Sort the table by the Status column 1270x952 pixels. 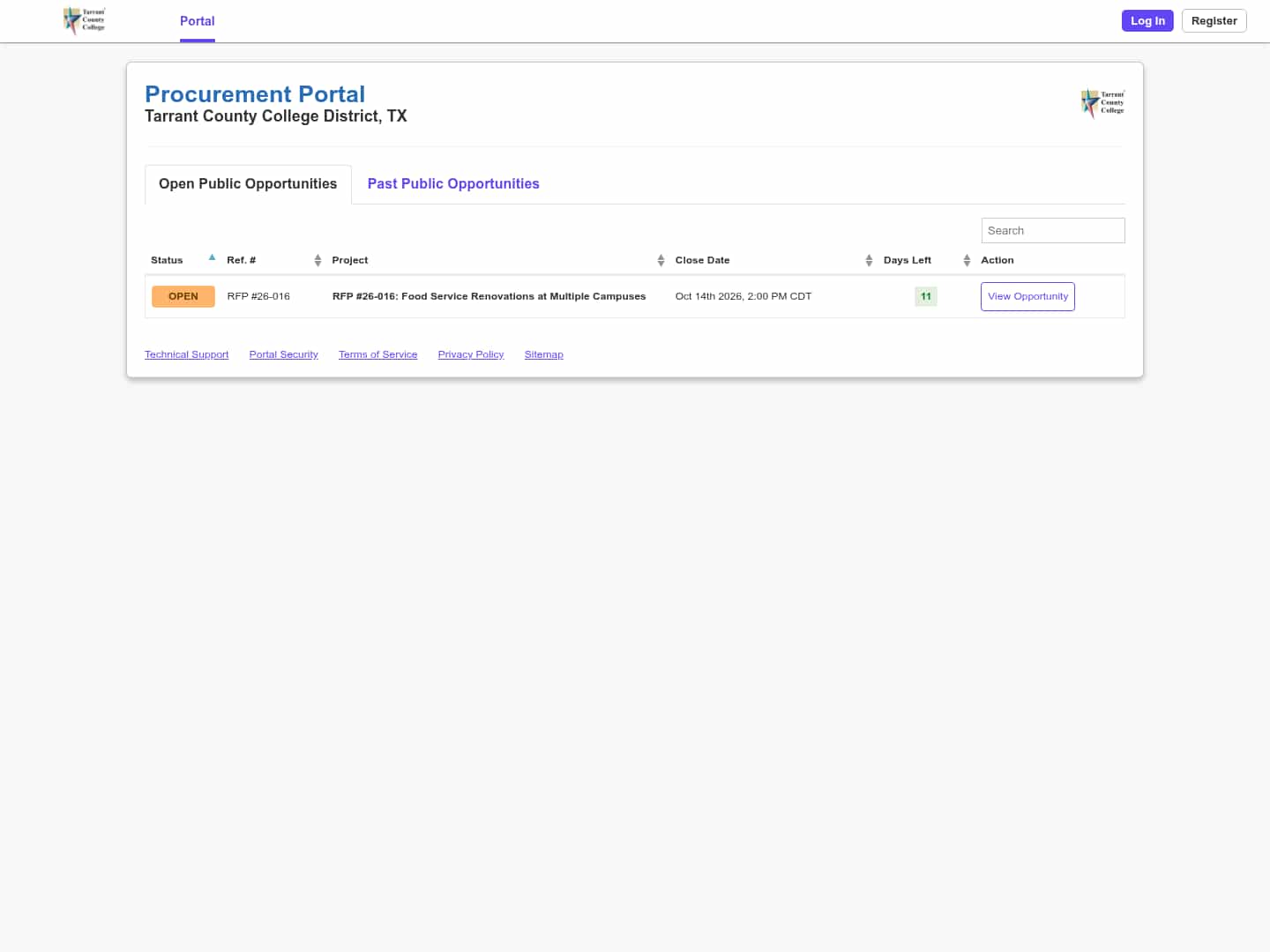[183, 260]
